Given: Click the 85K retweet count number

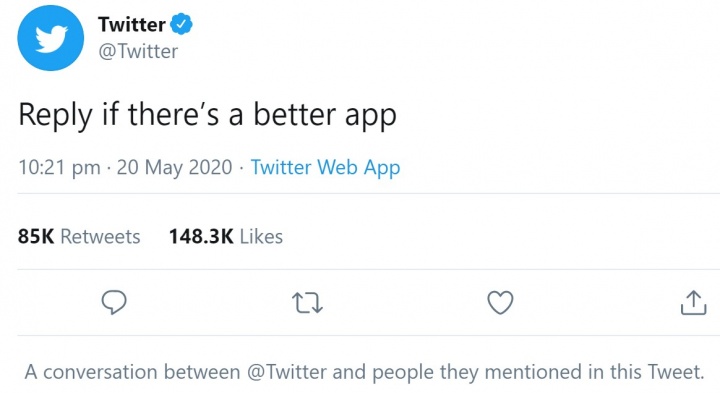Looking at the screenshot, I should pyautogui.click(x=36, y=237).
